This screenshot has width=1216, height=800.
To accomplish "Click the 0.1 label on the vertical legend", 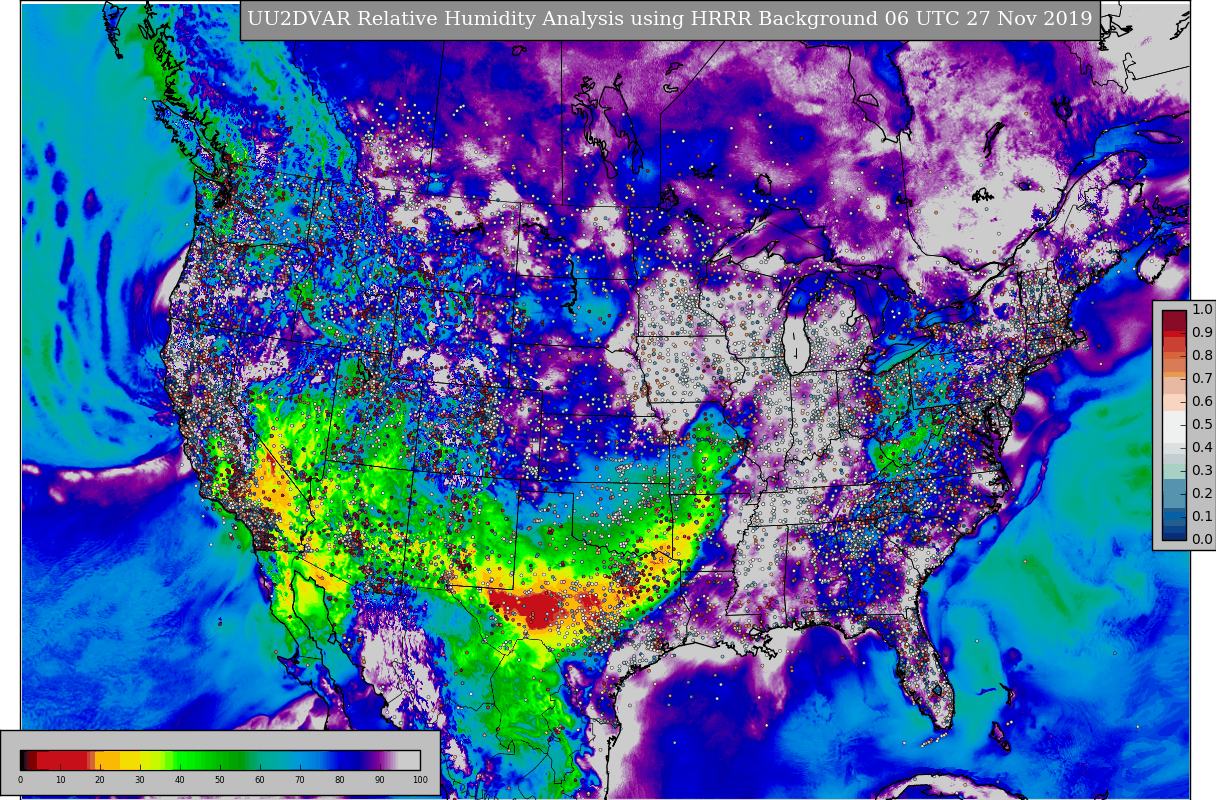I will (1202, 517).
